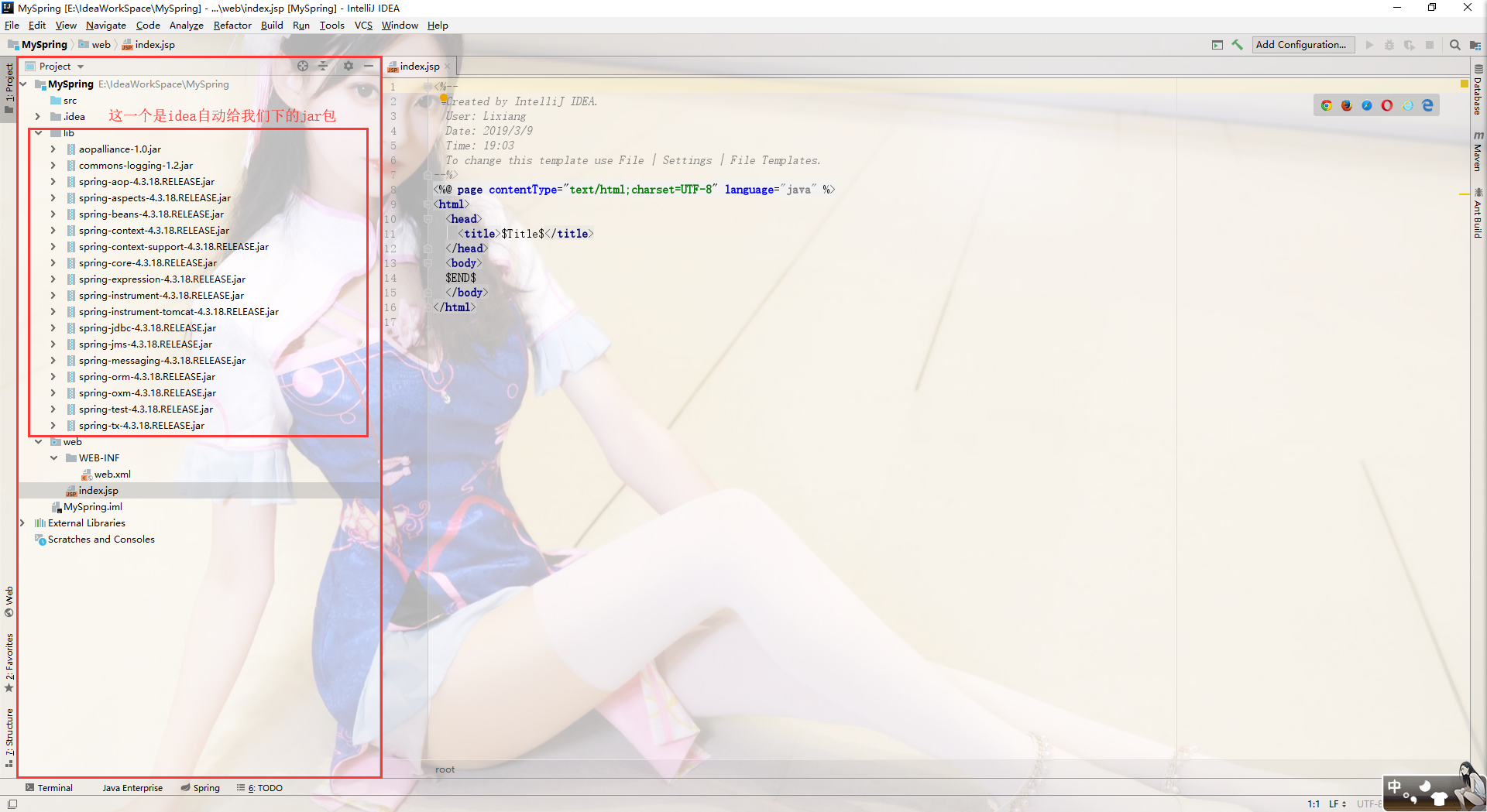This screenshot has width=1487, height=812.
Task: Click the 1:1 caret position indicator
Action: click(1314, 803)
